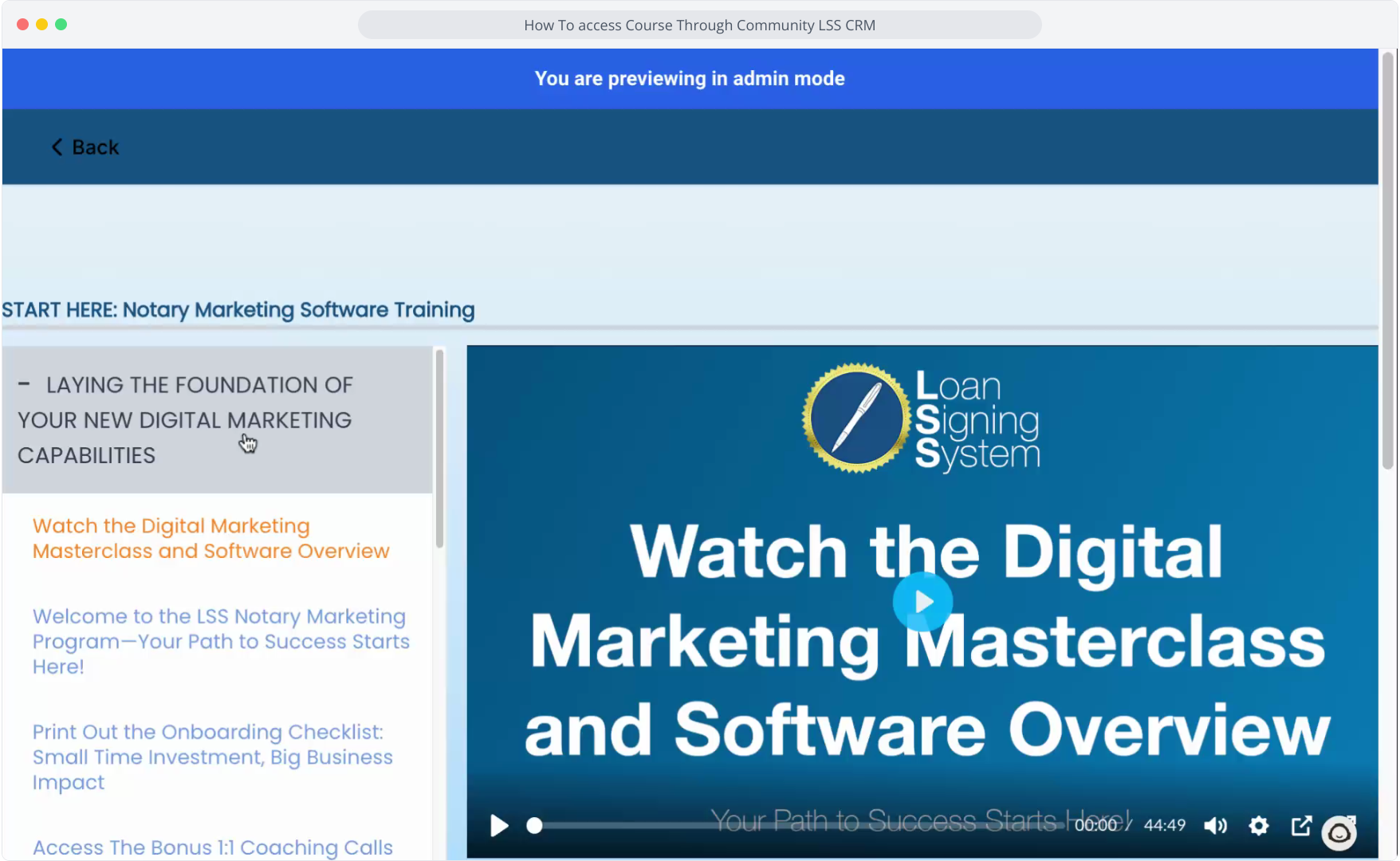Image resolution: width=1400 pixels, height=861 pixels.
Task: Click the green maximize window button
Action: 61,25
